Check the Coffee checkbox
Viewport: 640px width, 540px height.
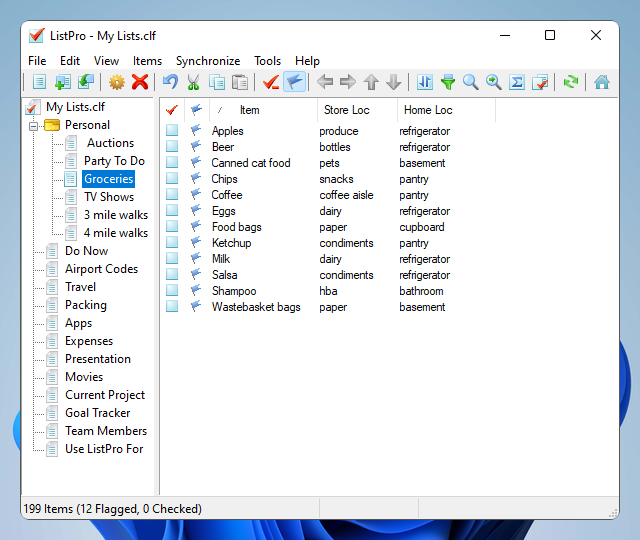coord(172,194)
